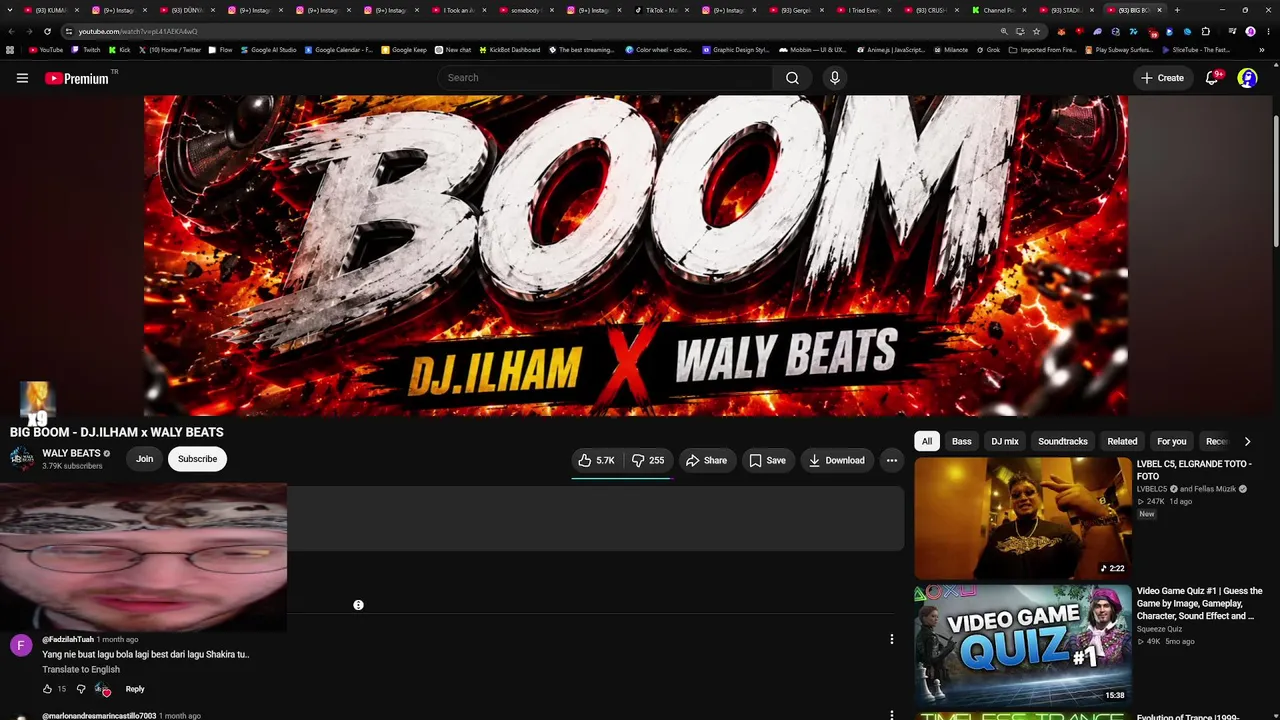View site information icon in address bar
This screenshot has height=720, width=1280.
[68, 31]
